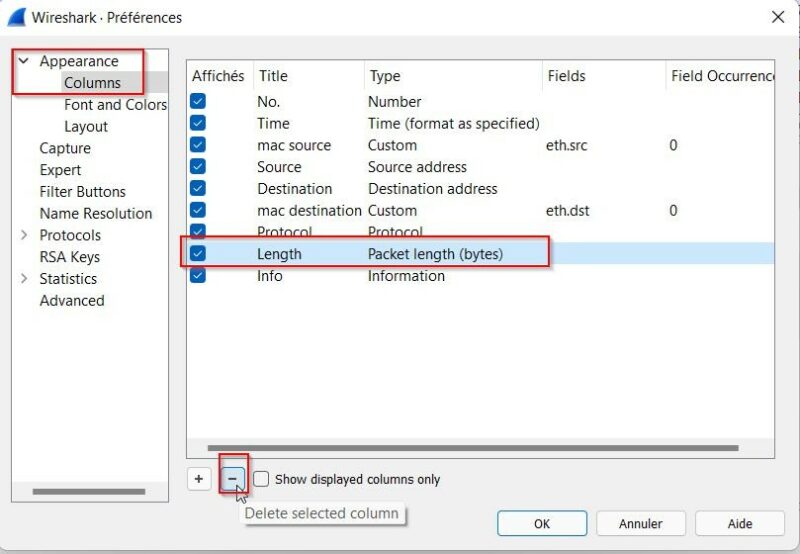The image size is (800, 554).
Task: Select the Time (format as specified) type cell
Action: [454, 123]
